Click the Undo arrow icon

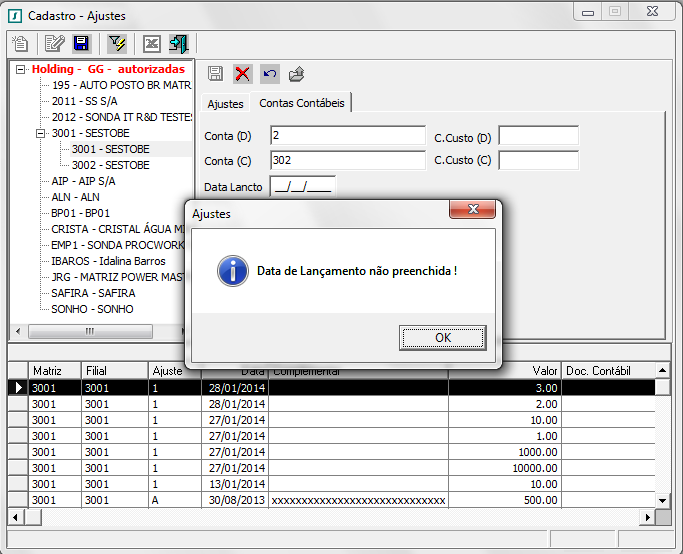(x=269, y=74)
